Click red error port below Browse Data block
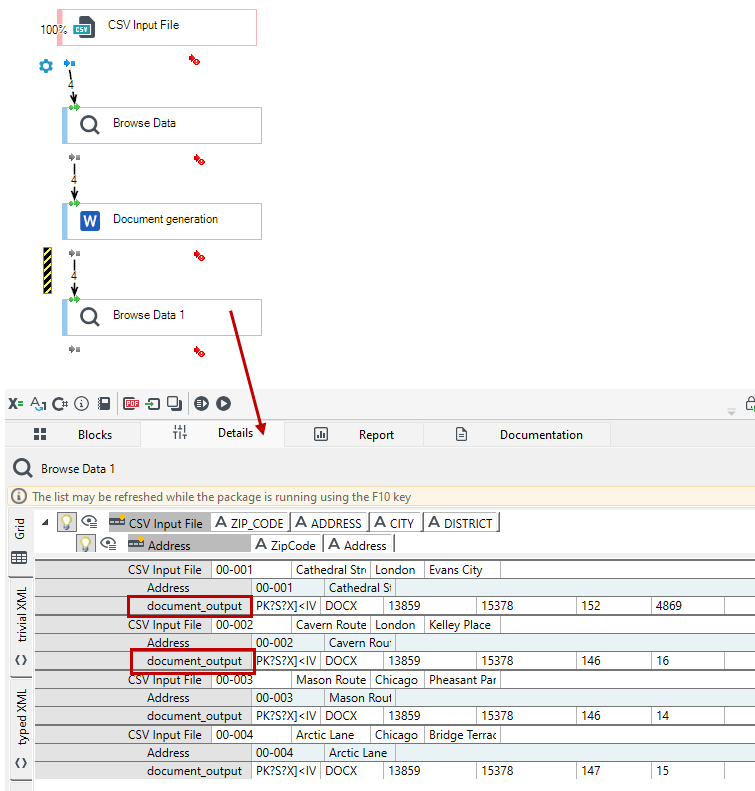Screen dimensions: 755x791 click(x=199, y=160)
